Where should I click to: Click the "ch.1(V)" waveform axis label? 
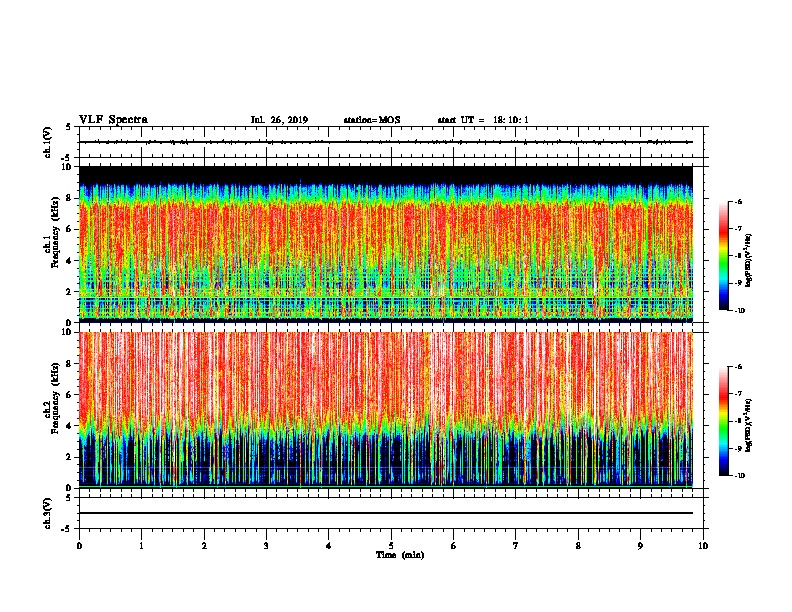point(47,142)
